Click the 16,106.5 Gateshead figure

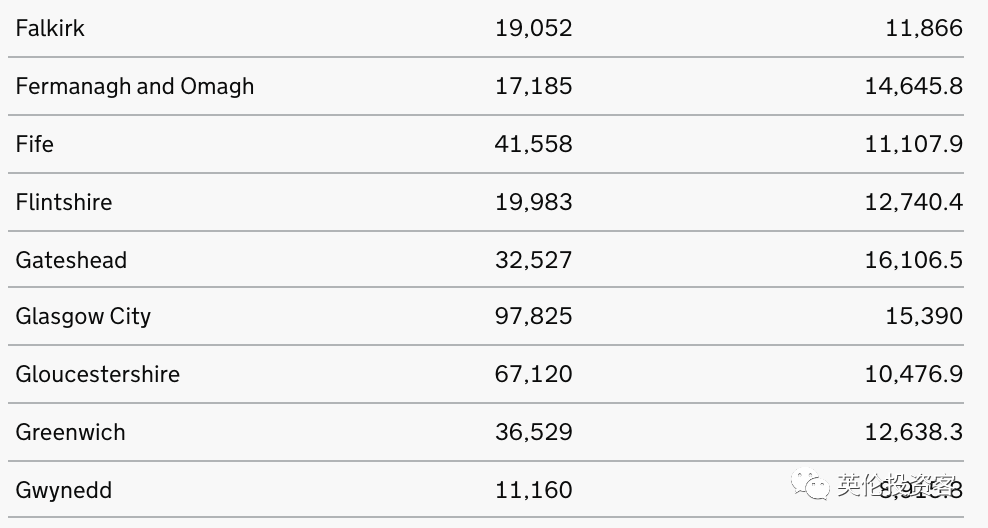pos(913,260)
